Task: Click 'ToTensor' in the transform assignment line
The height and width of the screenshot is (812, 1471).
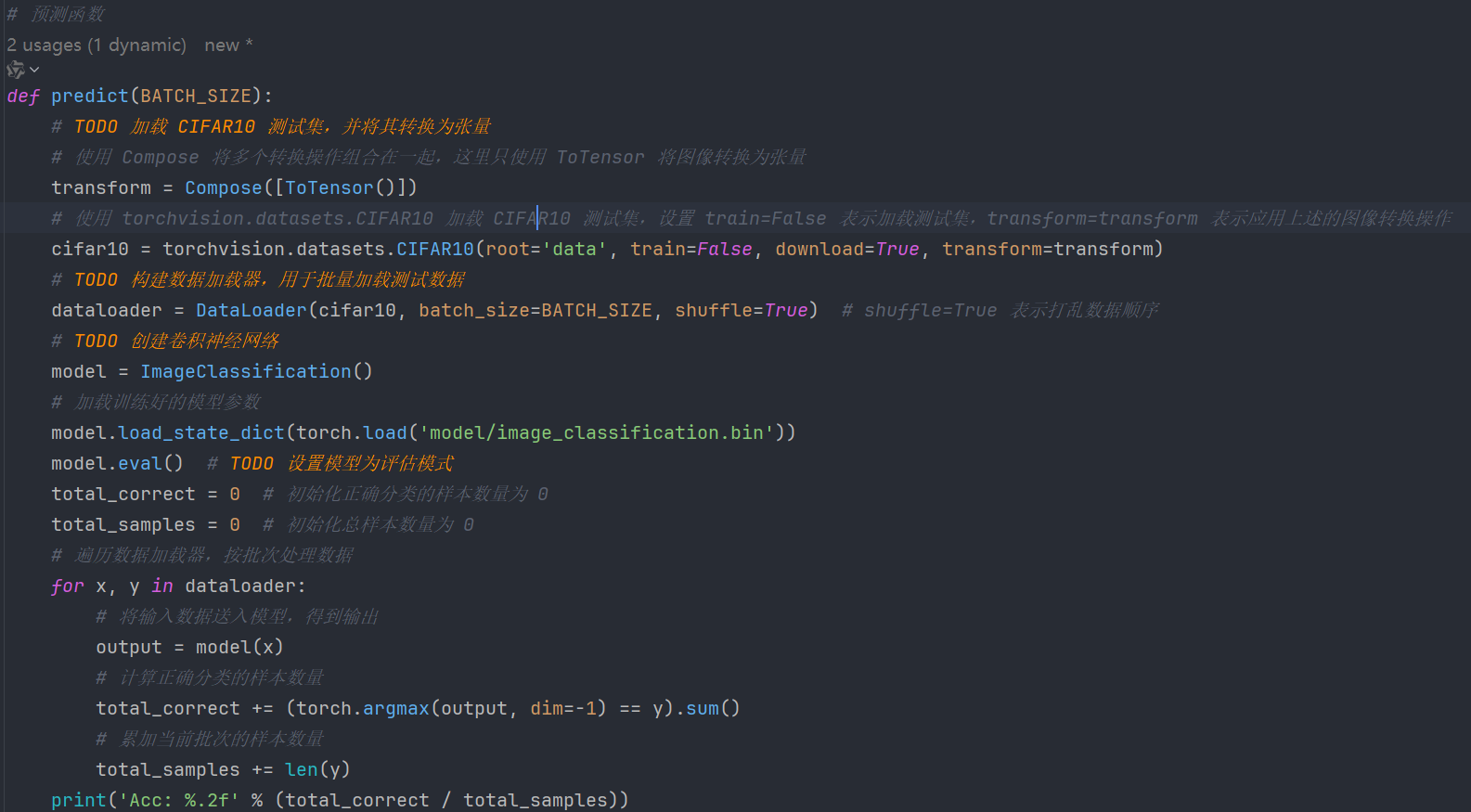Action: pyautogui.click(x=329, y=187)
